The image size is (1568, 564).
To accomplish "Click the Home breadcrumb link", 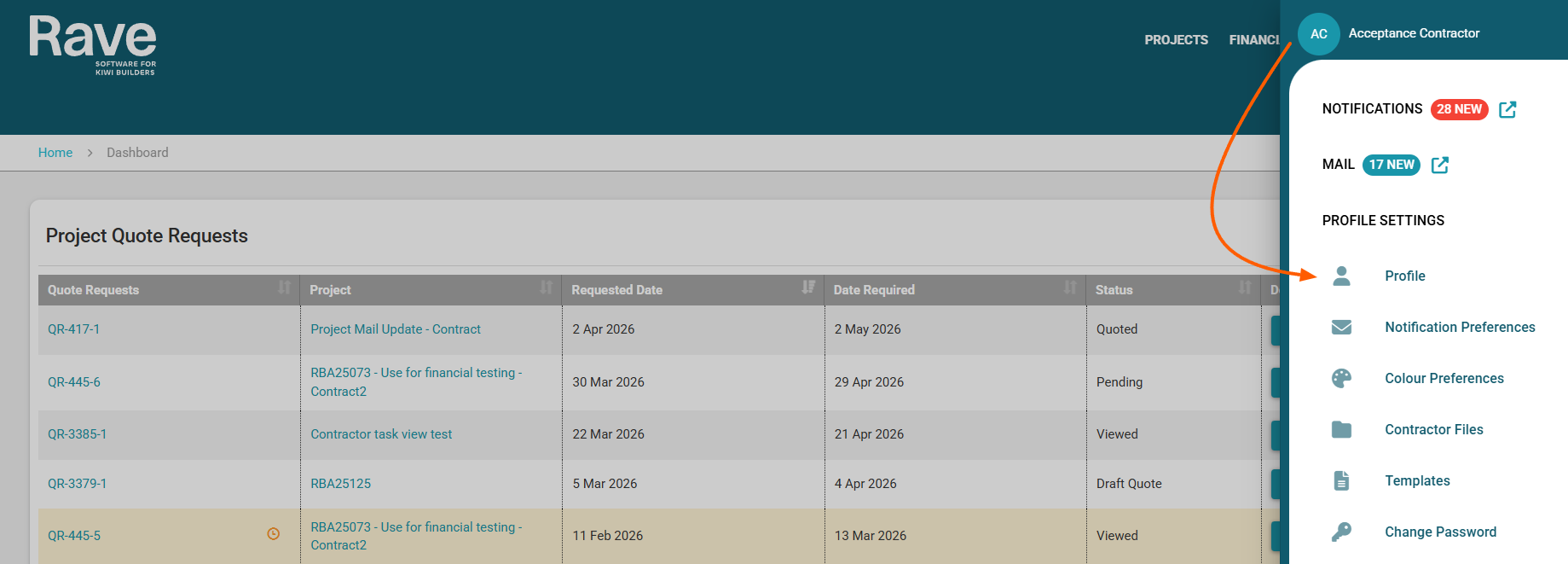I will 55,153.
